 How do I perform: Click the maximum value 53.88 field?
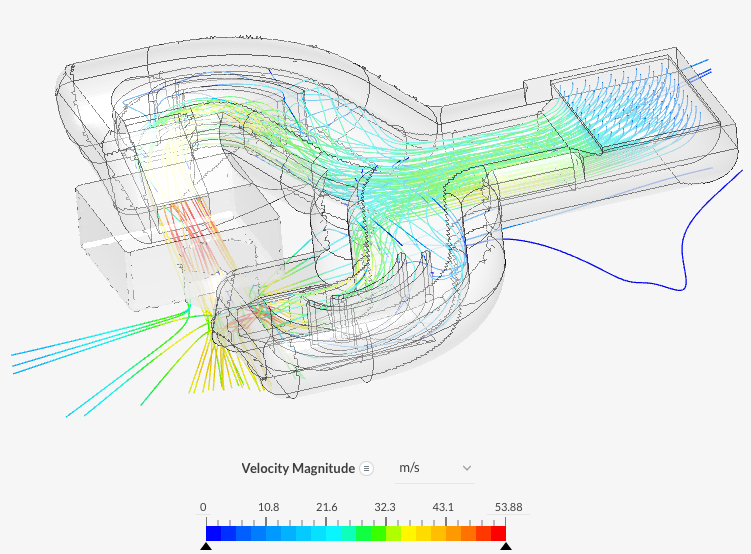(508, 507)
